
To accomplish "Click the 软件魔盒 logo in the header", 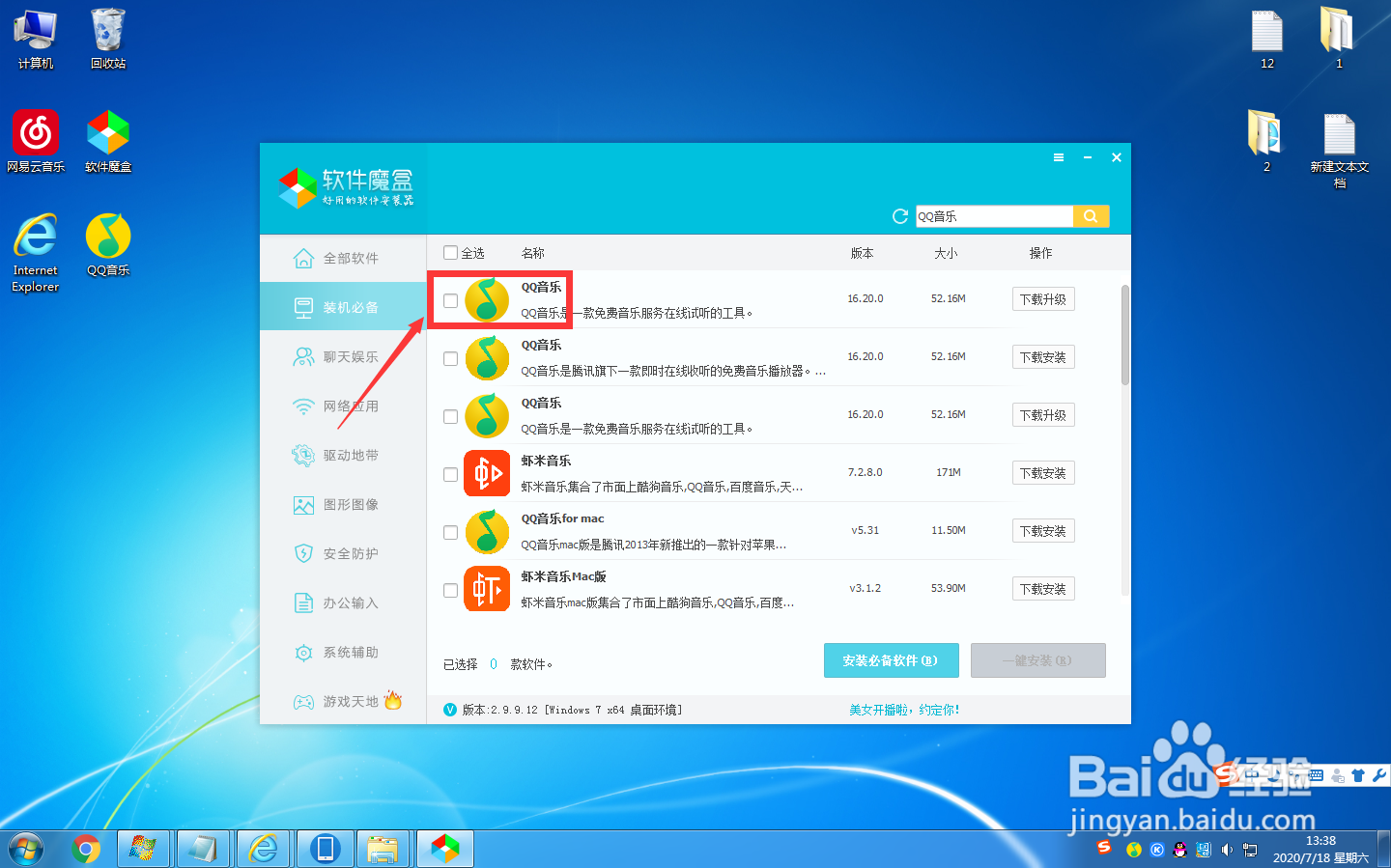I will pyautogui.click(x=347, y=187).
